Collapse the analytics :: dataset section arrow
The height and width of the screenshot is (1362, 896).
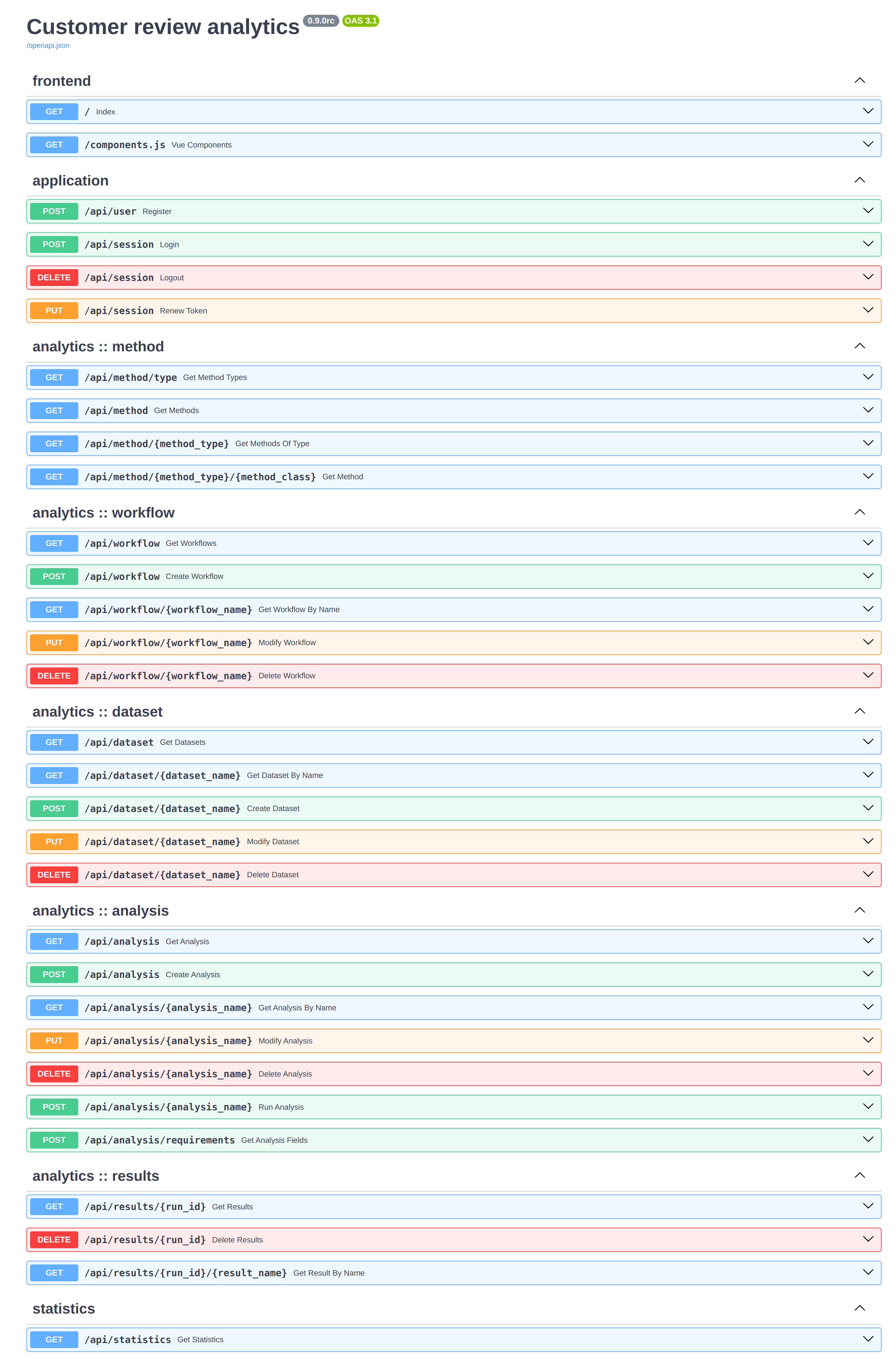point(859,711)
